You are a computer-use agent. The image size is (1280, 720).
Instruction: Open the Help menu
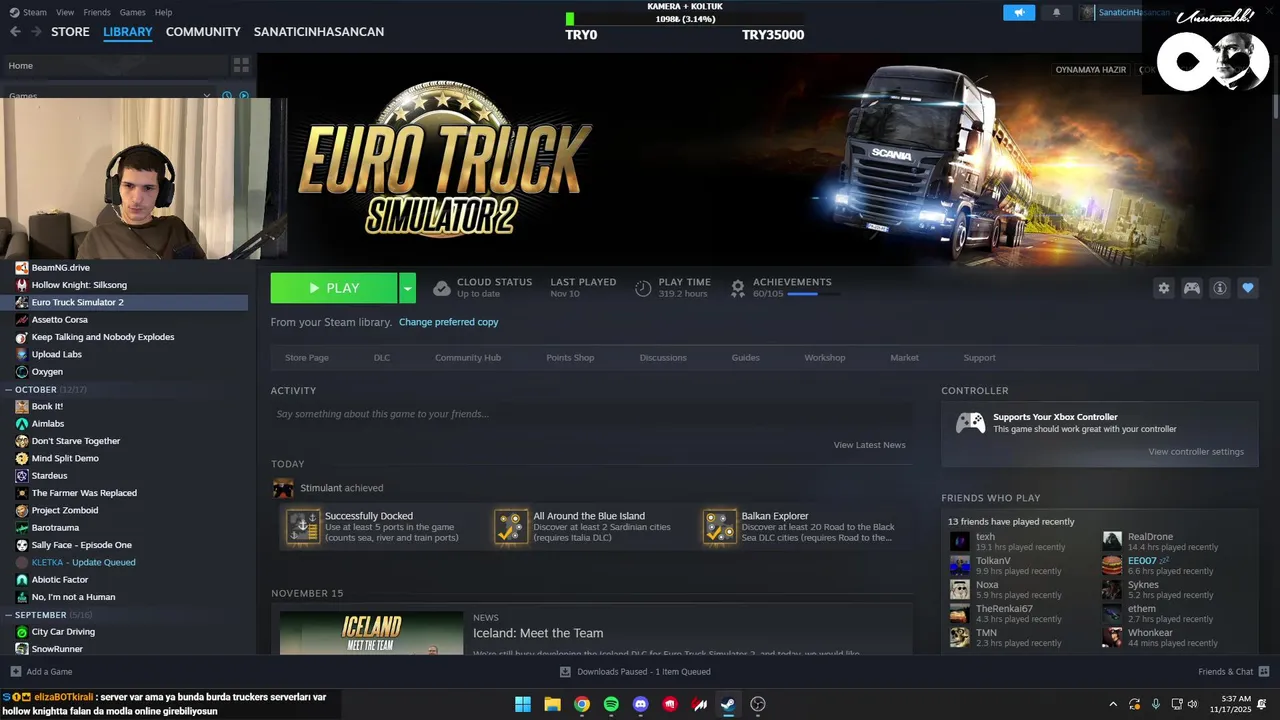(x=163, y=12)
